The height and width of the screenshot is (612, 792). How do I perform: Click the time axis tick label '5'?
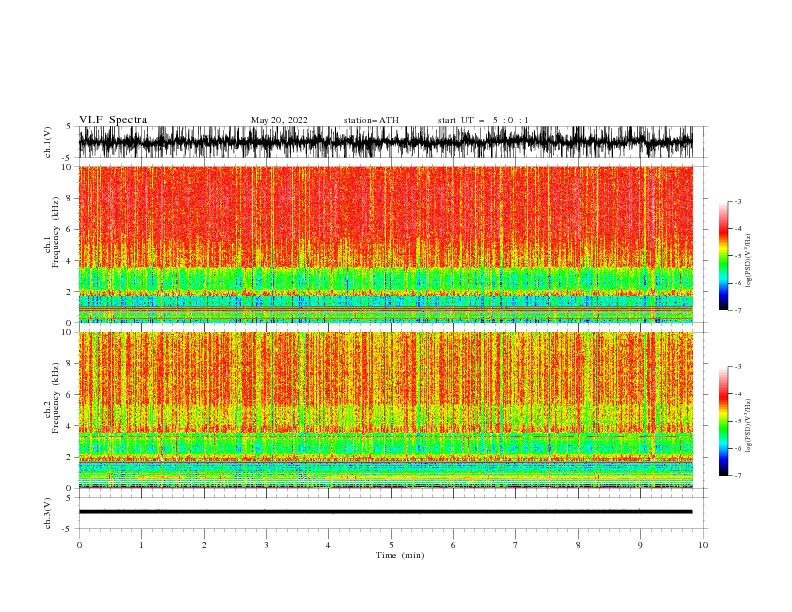(391, 545)
